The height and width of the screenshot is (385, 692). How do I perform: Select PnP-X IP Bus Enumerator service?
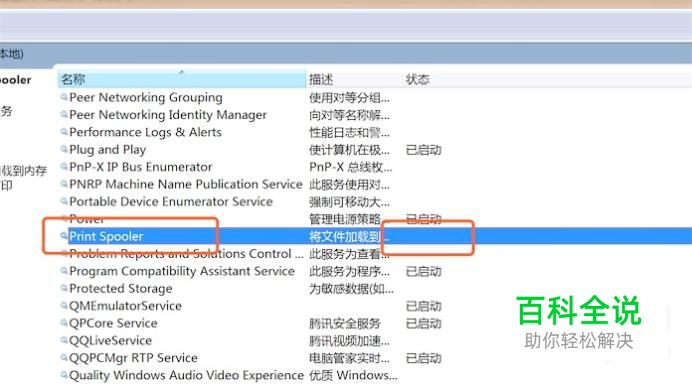(x=140, y=167)
